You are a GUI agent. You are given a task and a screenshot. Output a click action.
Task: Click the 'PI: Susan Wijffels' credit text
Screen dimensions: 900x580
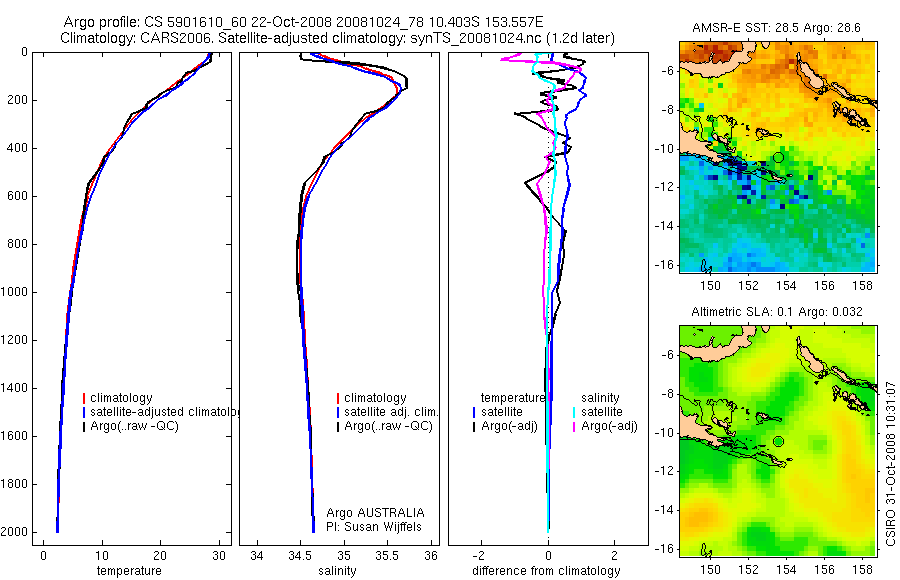pyautogui.click(x=374, y=527)
